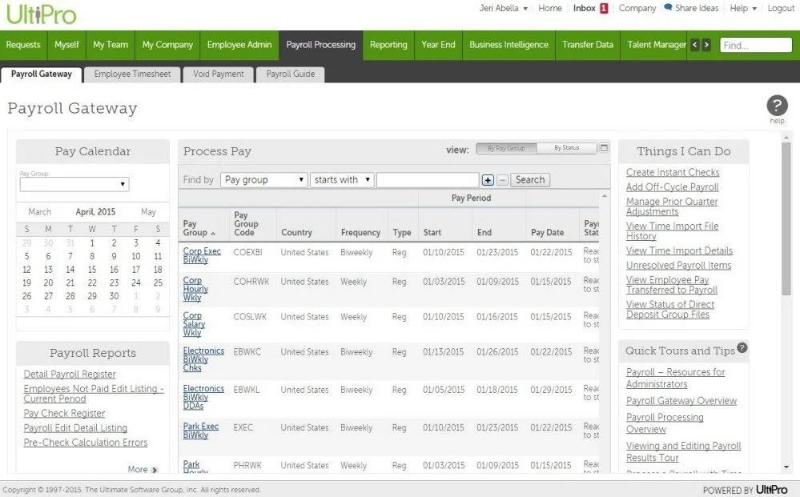Screen dimensions: 800x497
Task: Open the Year End menu
Action: tap(438, 45)
